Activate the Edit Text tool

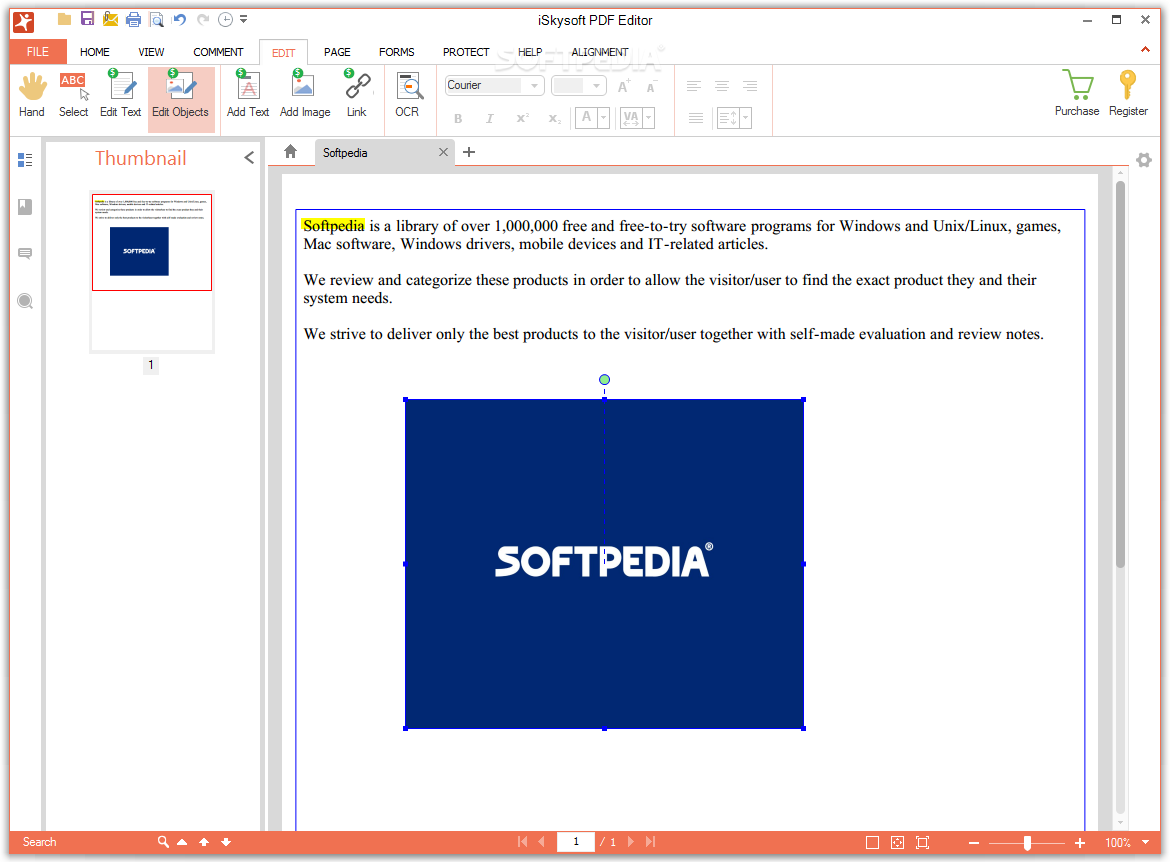[x=120, y=96]
